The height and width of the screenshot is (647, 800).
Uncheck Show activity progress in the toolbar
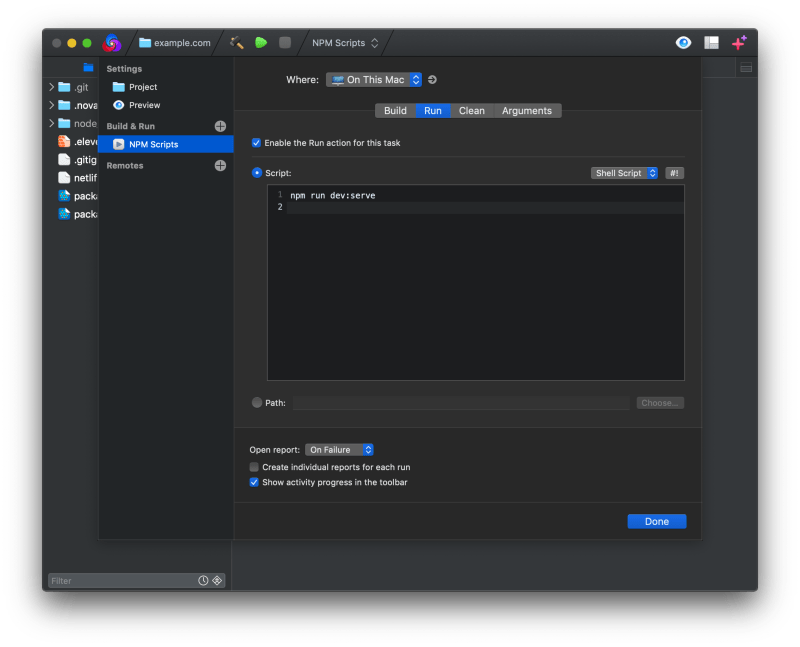pyautogui.click(x=254, y=482)
